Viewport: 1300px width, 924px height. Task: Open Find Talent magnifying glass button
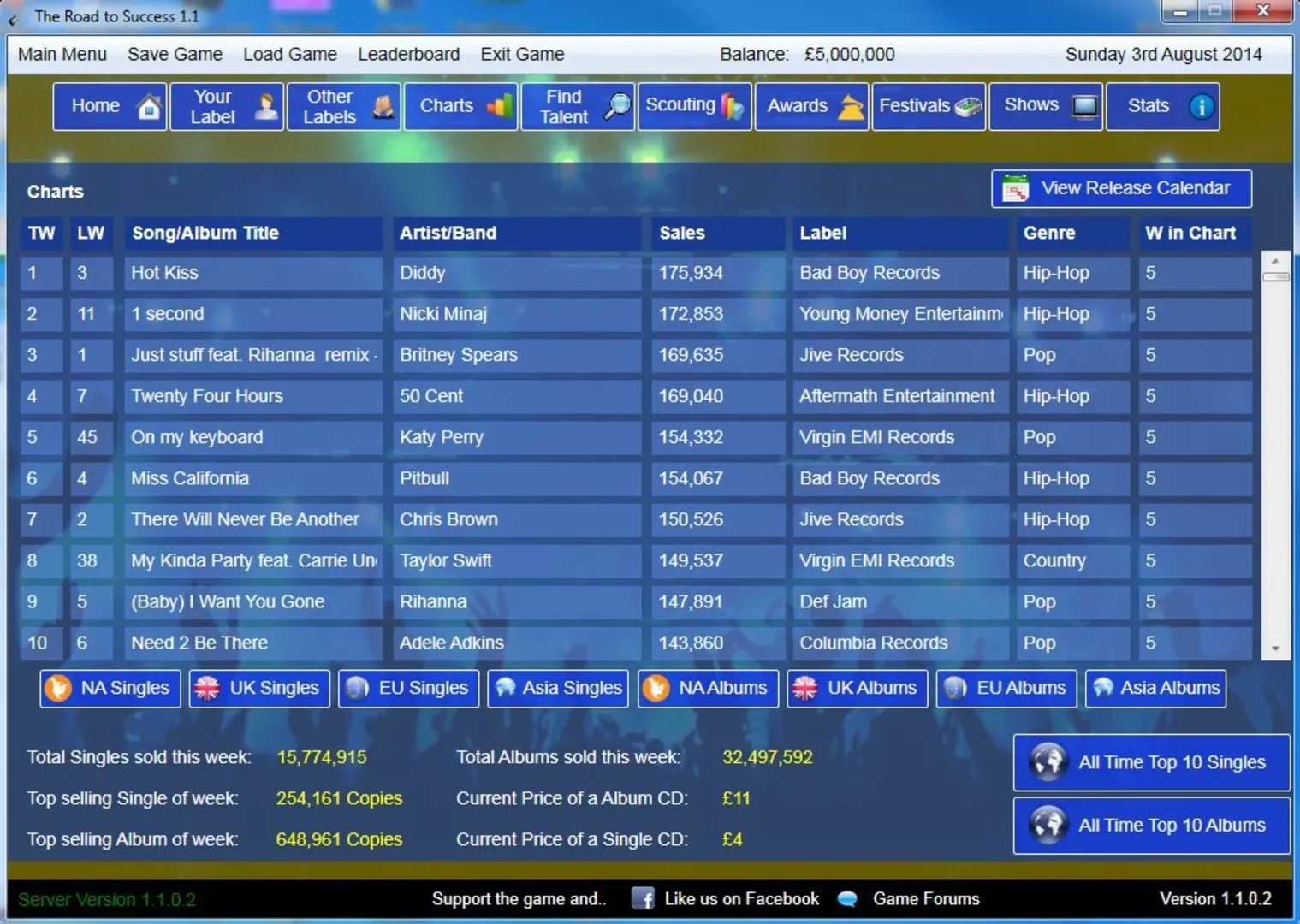tap(578, 106)
